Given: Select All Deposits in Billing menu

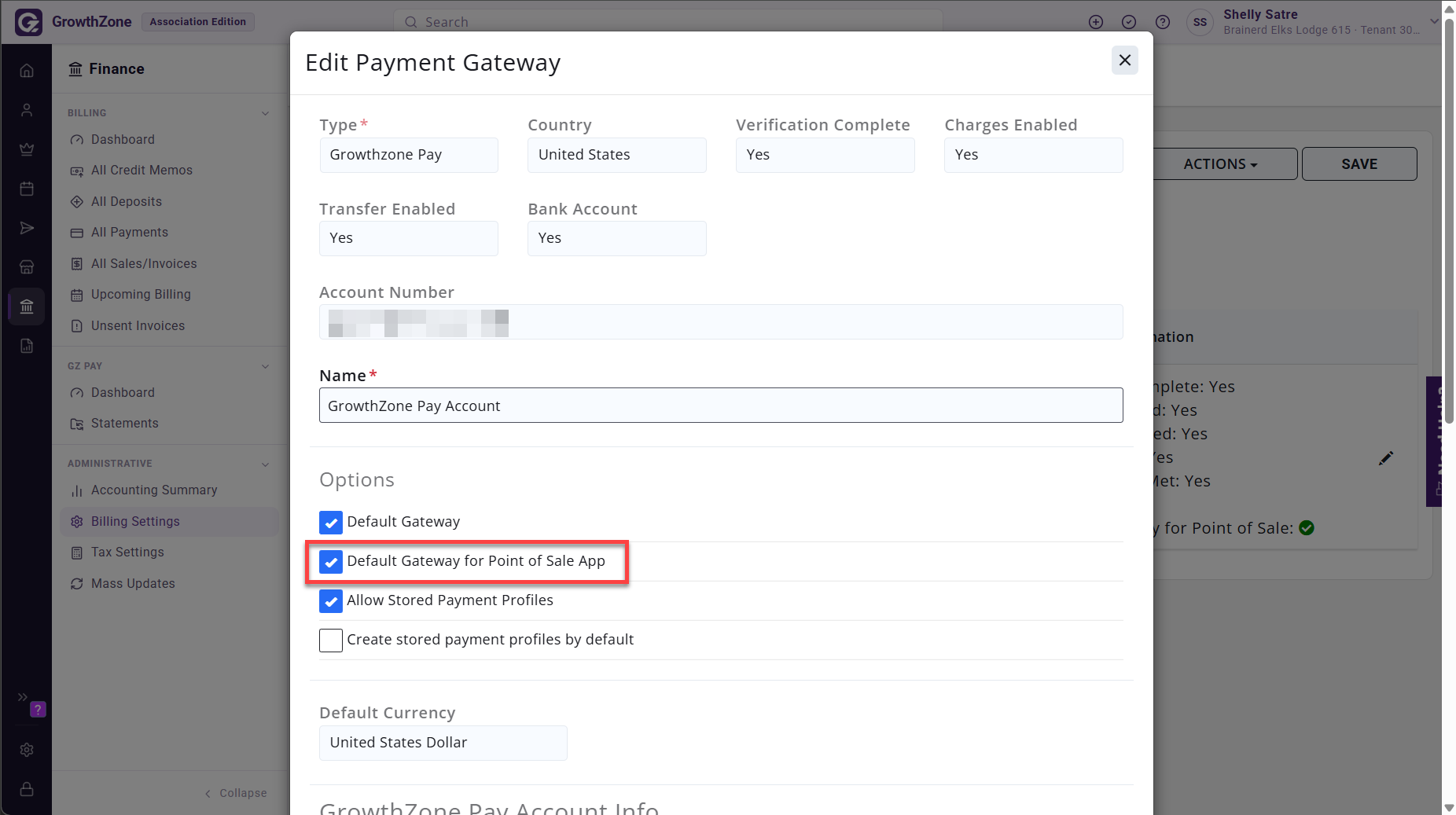Looking at the screenshot, I should 126,202.
